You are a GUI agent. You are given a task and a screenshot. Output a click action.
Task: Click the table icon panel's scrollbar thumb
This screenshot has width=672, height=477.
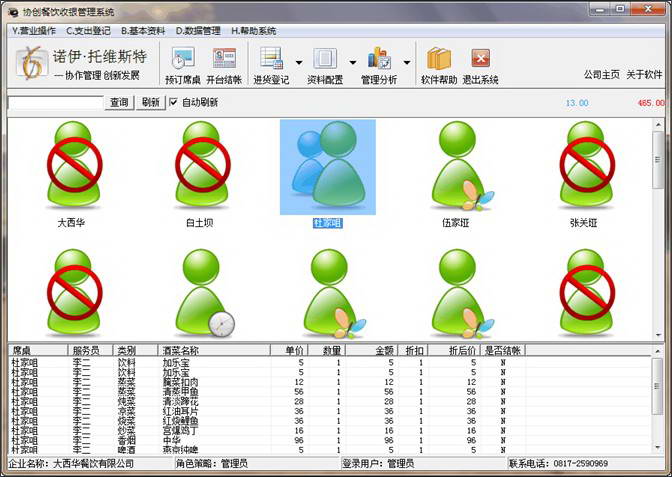coord(658,160)
